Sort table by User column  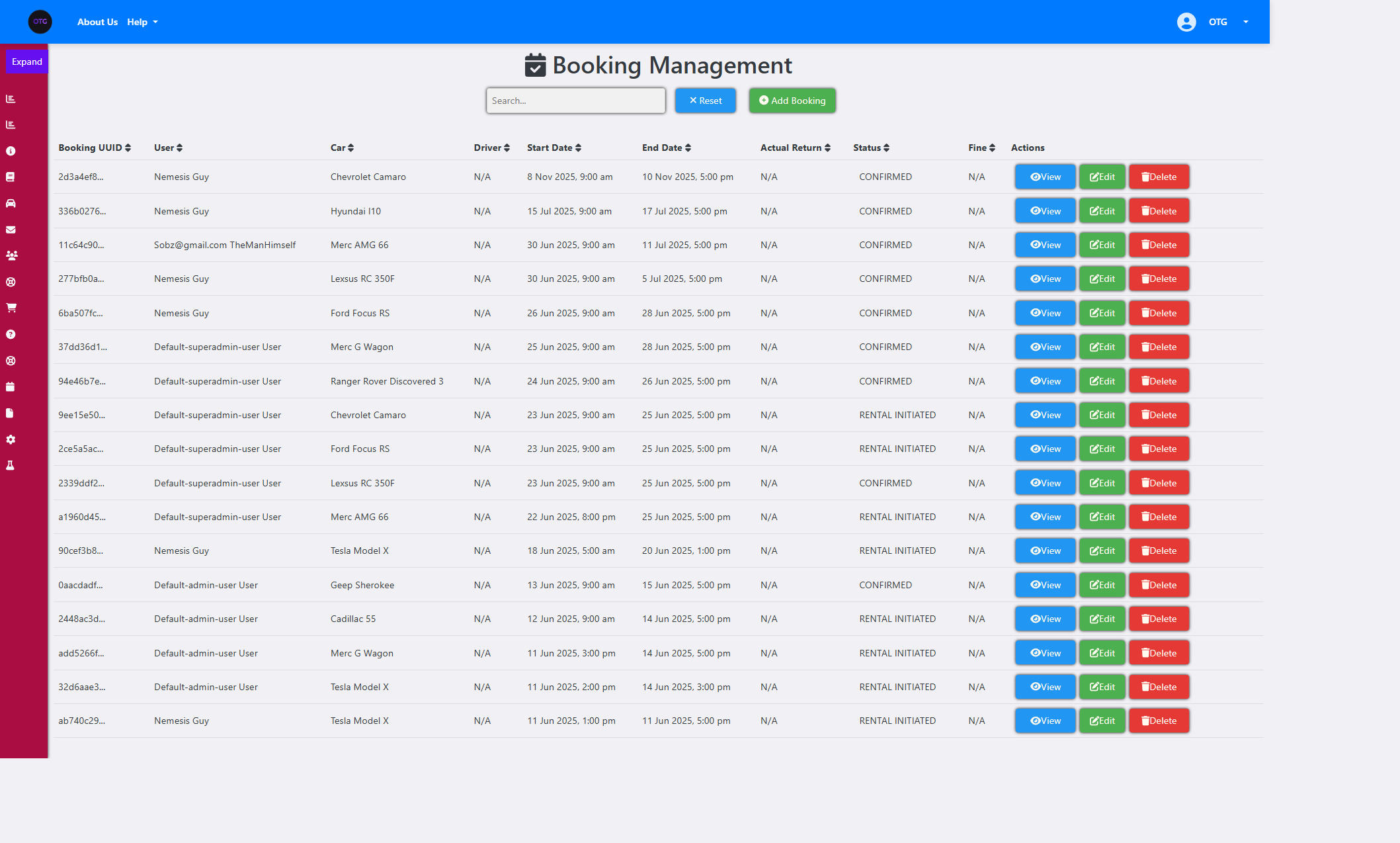point(168,148)
